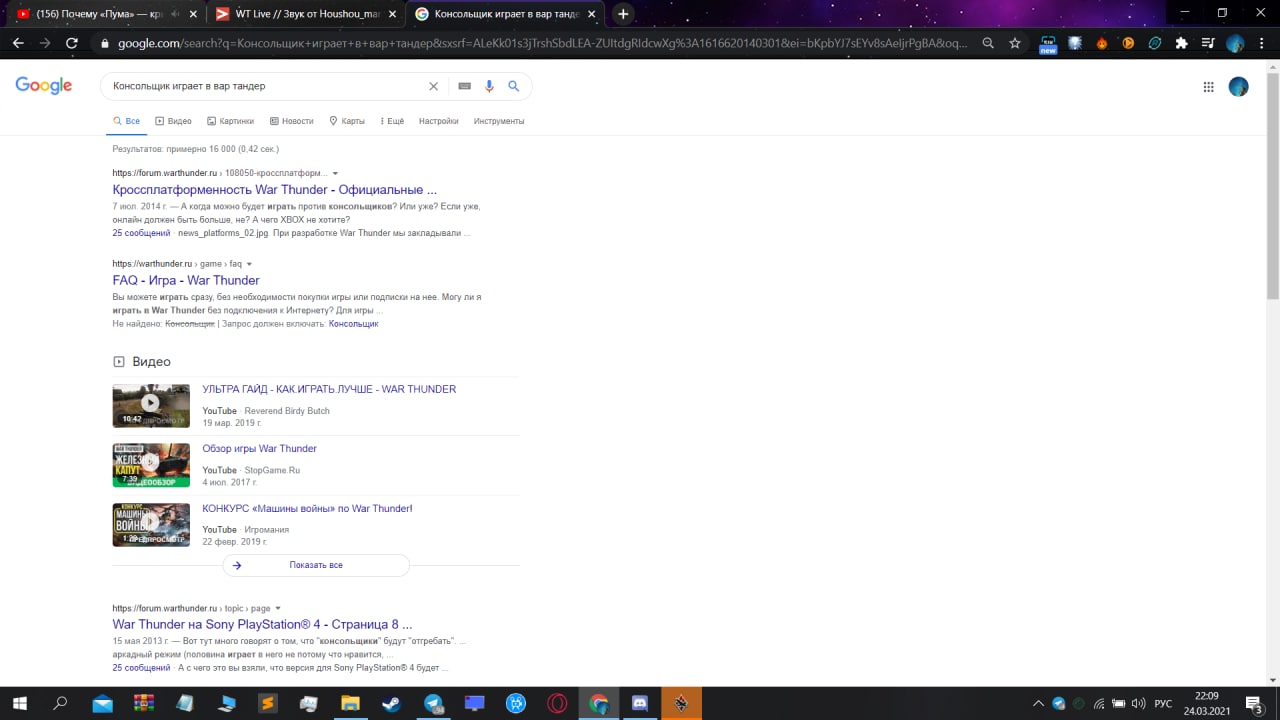This screenshot has height=720, width=1280.
Task: Open Discord from the taskbar
Action: point(640,704)
